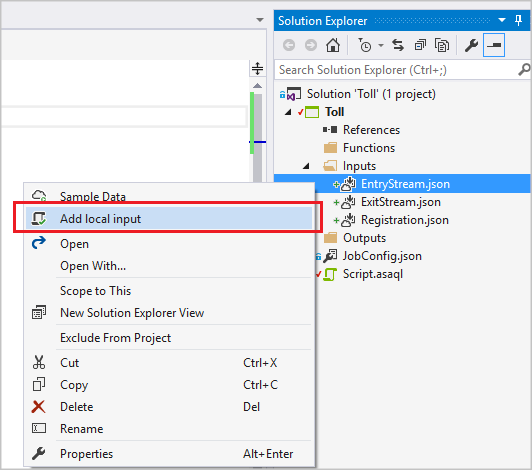Image resolution: width=532 pixels, height=470 pixels.
Task: Select the Outputs folder
Action: [x=364, y=238]
